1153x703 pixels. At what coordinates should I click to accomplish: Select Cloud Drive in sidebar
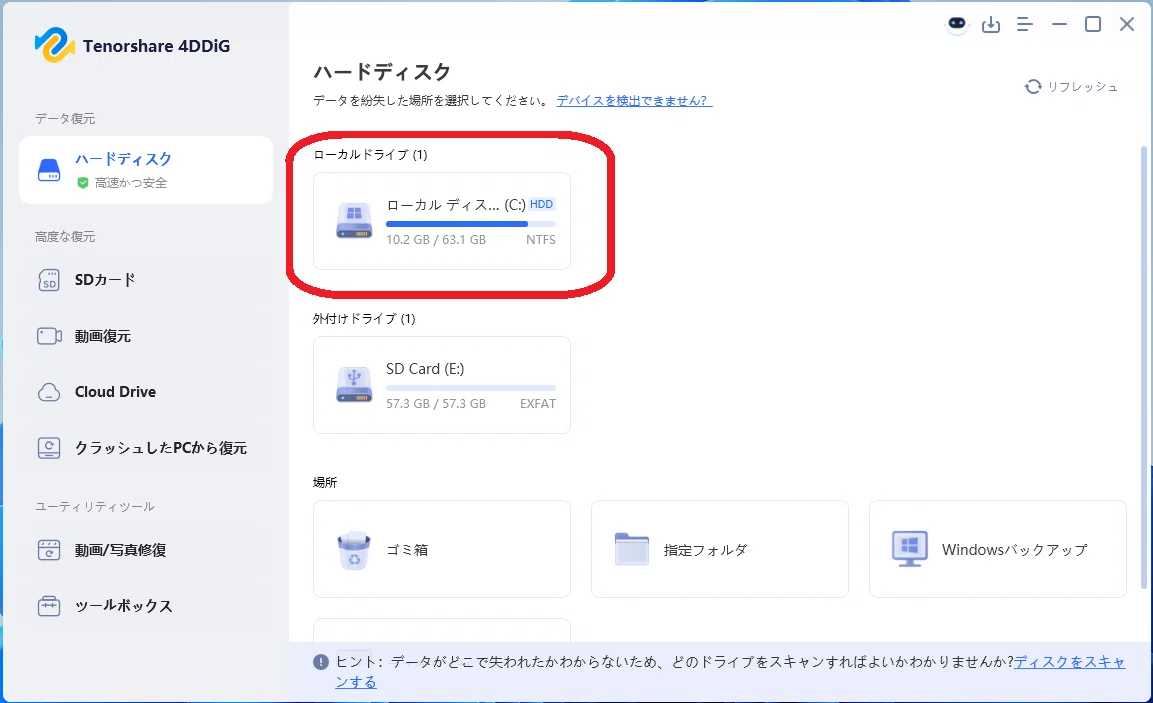tap(146, 392)
